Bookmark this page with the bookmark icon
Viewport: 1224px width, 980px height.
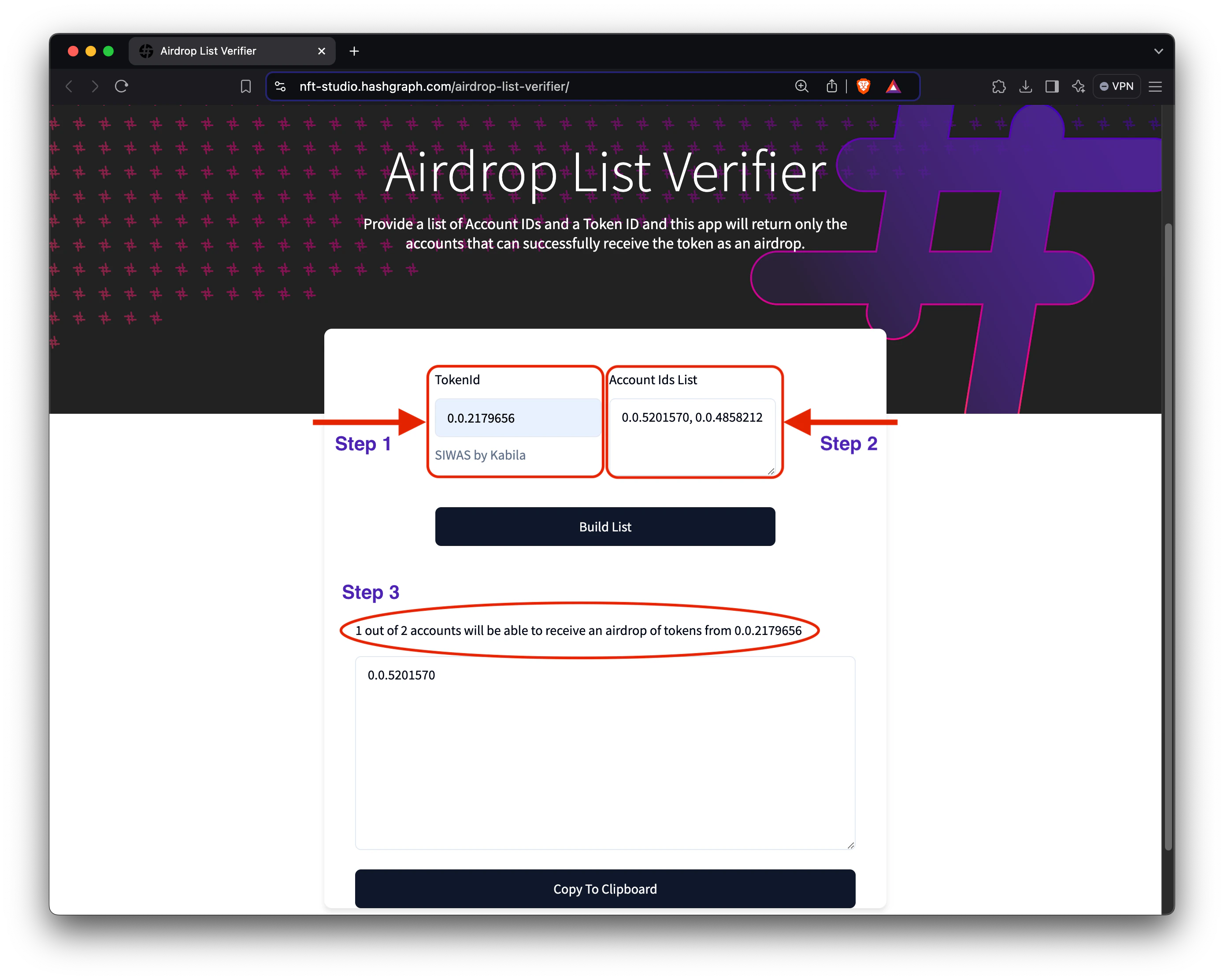click(x=246, y=86)
